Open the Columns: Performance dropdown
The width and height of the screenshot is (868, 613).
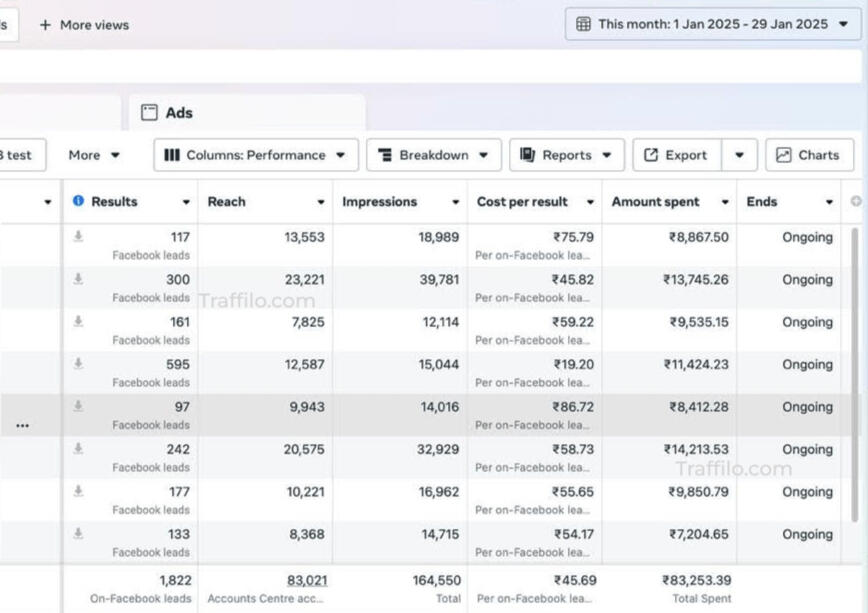coord(256,155)
